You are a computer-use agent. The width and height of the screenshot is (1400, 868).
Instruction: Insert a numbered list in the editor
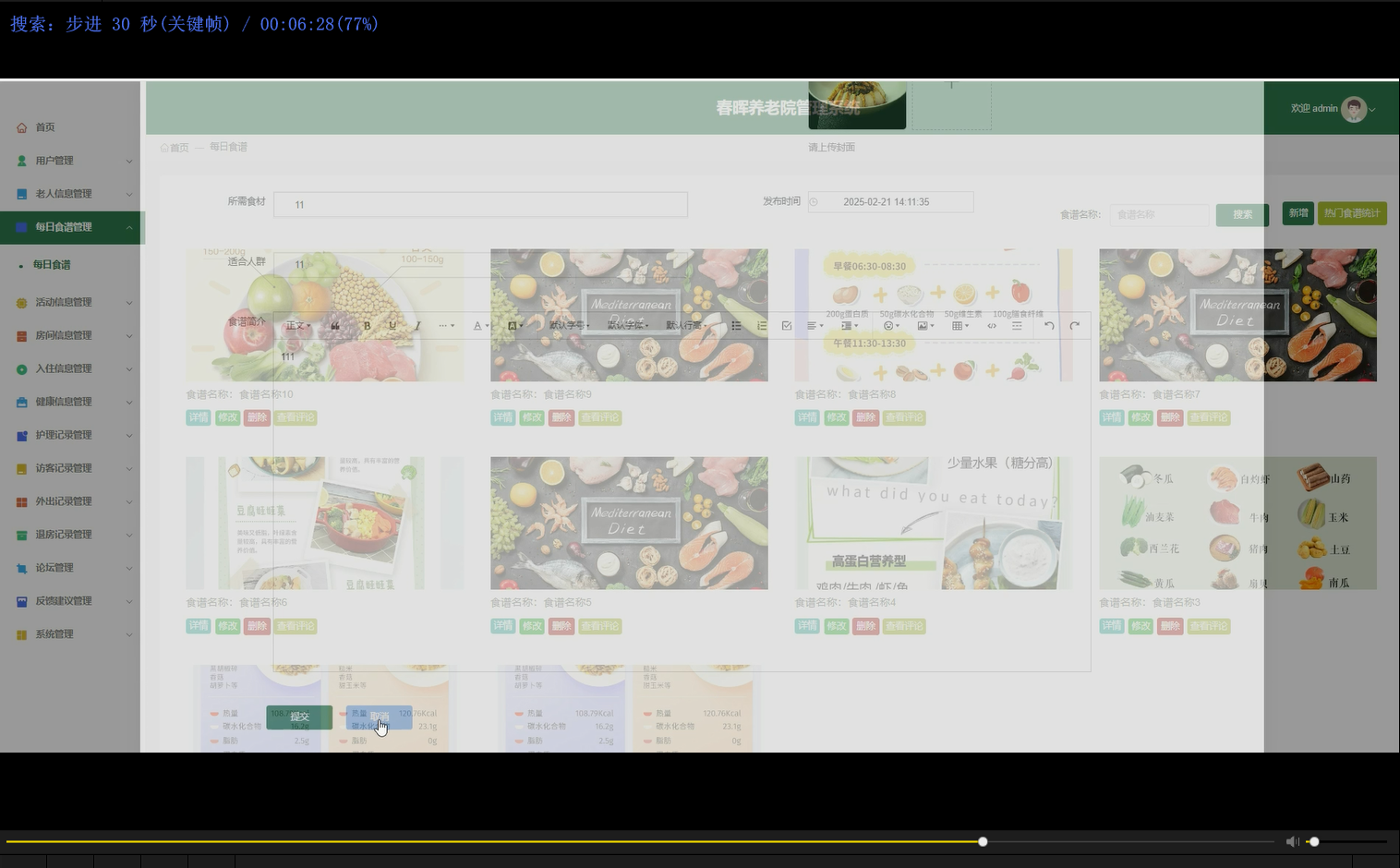(x=762, y=326)
